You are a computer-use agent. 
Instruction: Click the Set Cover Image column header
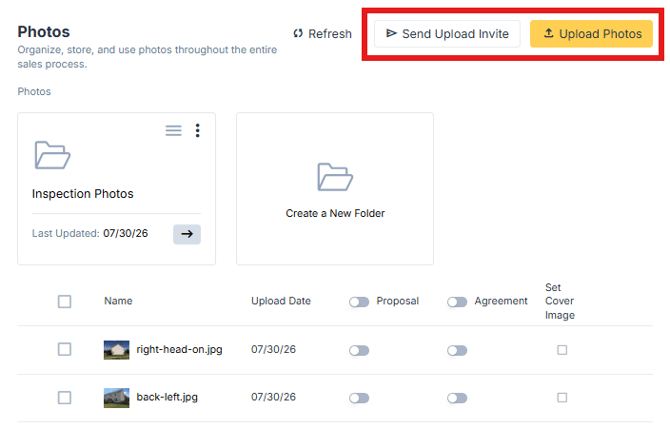(560, 301)
